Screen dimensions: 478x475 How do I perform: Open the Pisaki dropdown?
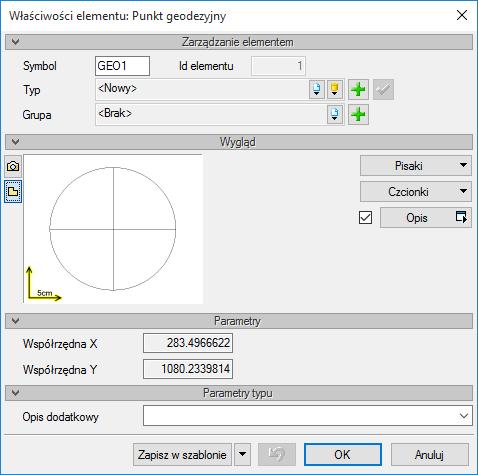[416, 166]
